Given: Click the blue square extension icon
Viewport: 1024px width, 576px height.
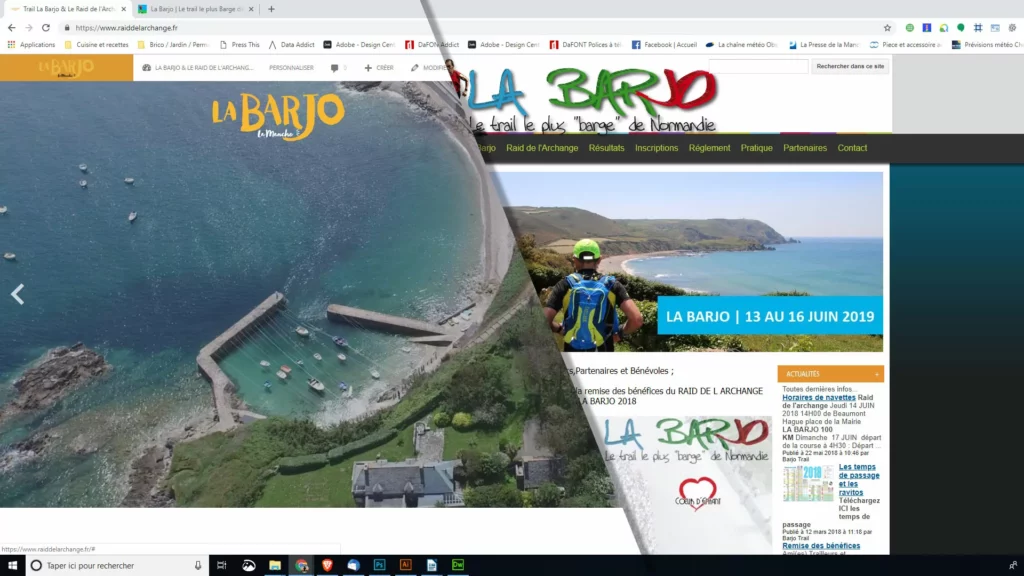Looking at the screenshot, I should click(x=927, y=28).
